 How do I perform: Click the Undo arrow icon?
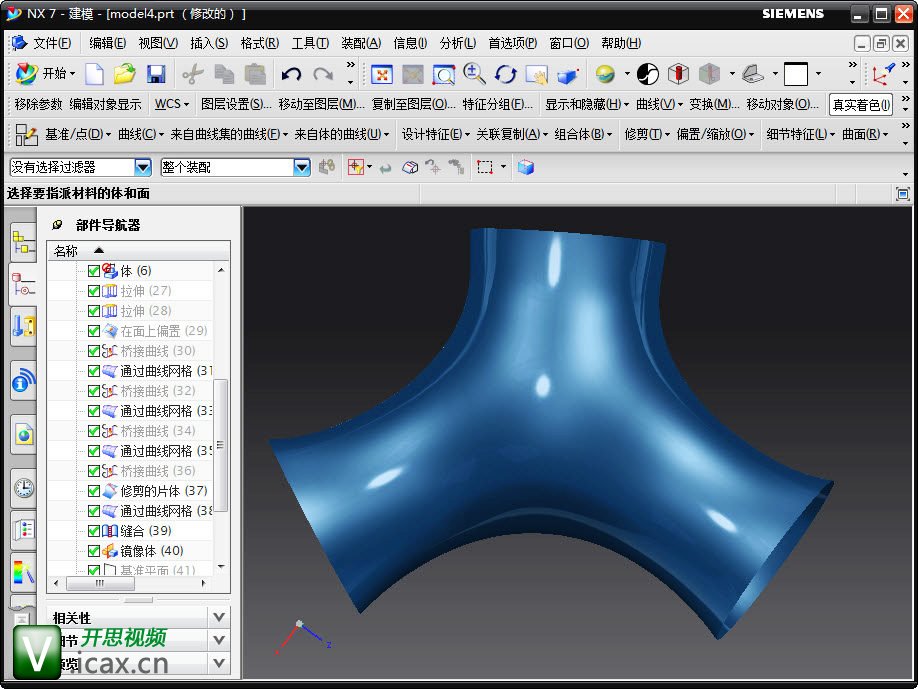point(291,74)
